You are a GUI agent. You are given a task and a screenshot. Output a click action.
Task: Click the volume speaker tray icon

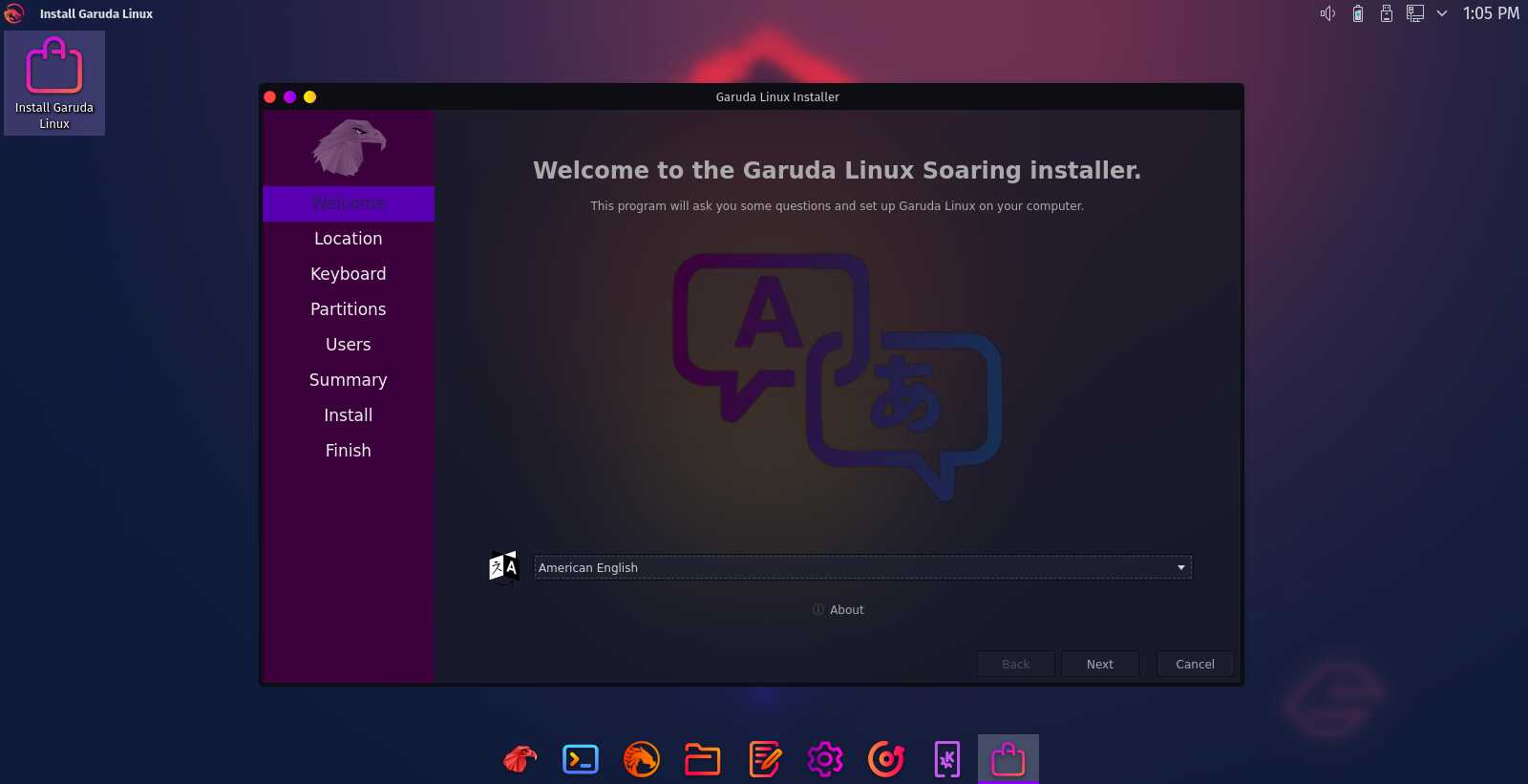click(x=1327, y=13)
